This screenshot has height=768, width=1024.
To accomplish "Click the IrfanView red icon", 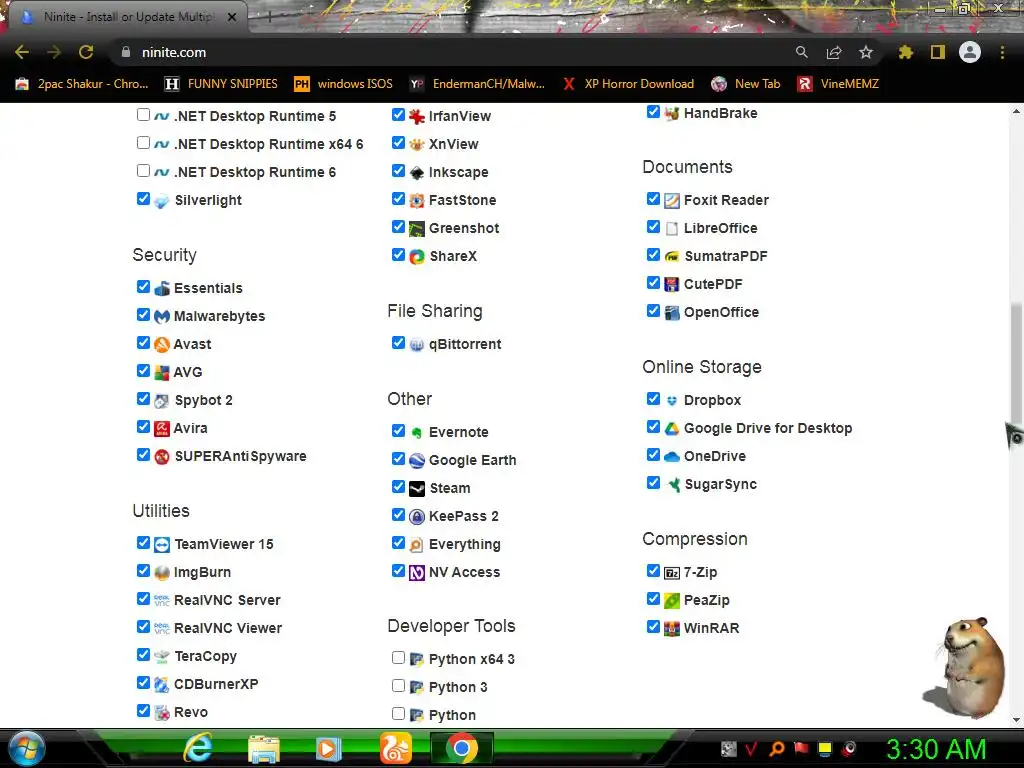I will (x=417, y=117).
